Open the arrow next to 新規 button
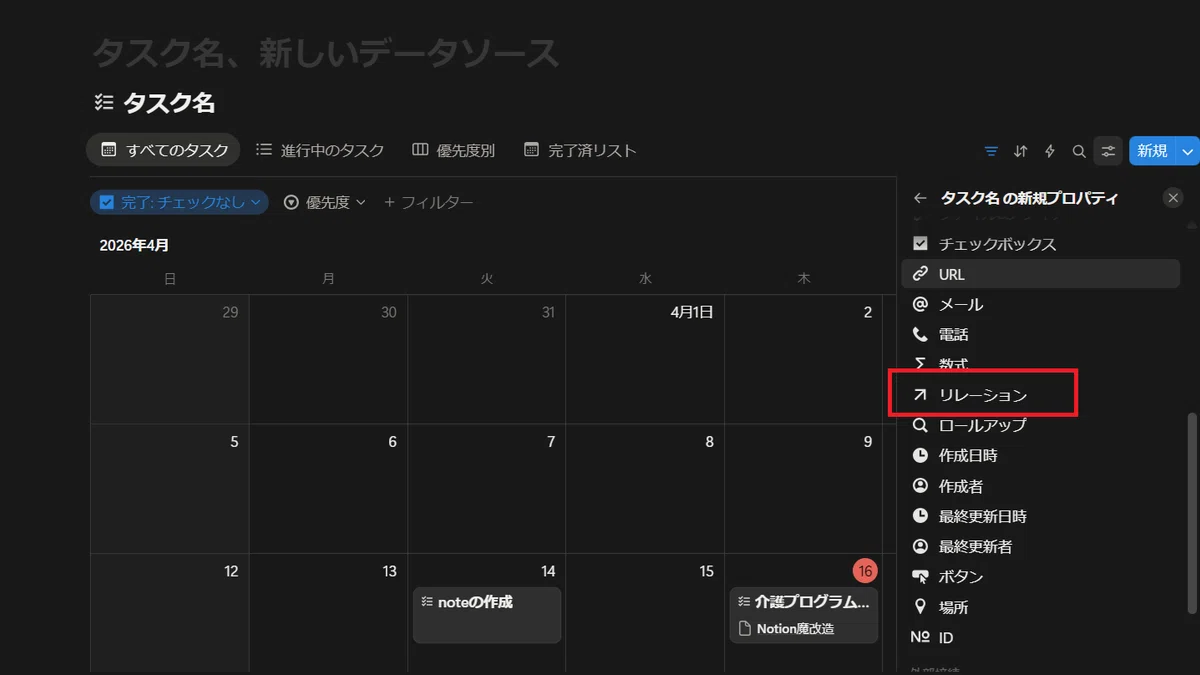The image size is (1200, 675). [x=1188, y=151]
